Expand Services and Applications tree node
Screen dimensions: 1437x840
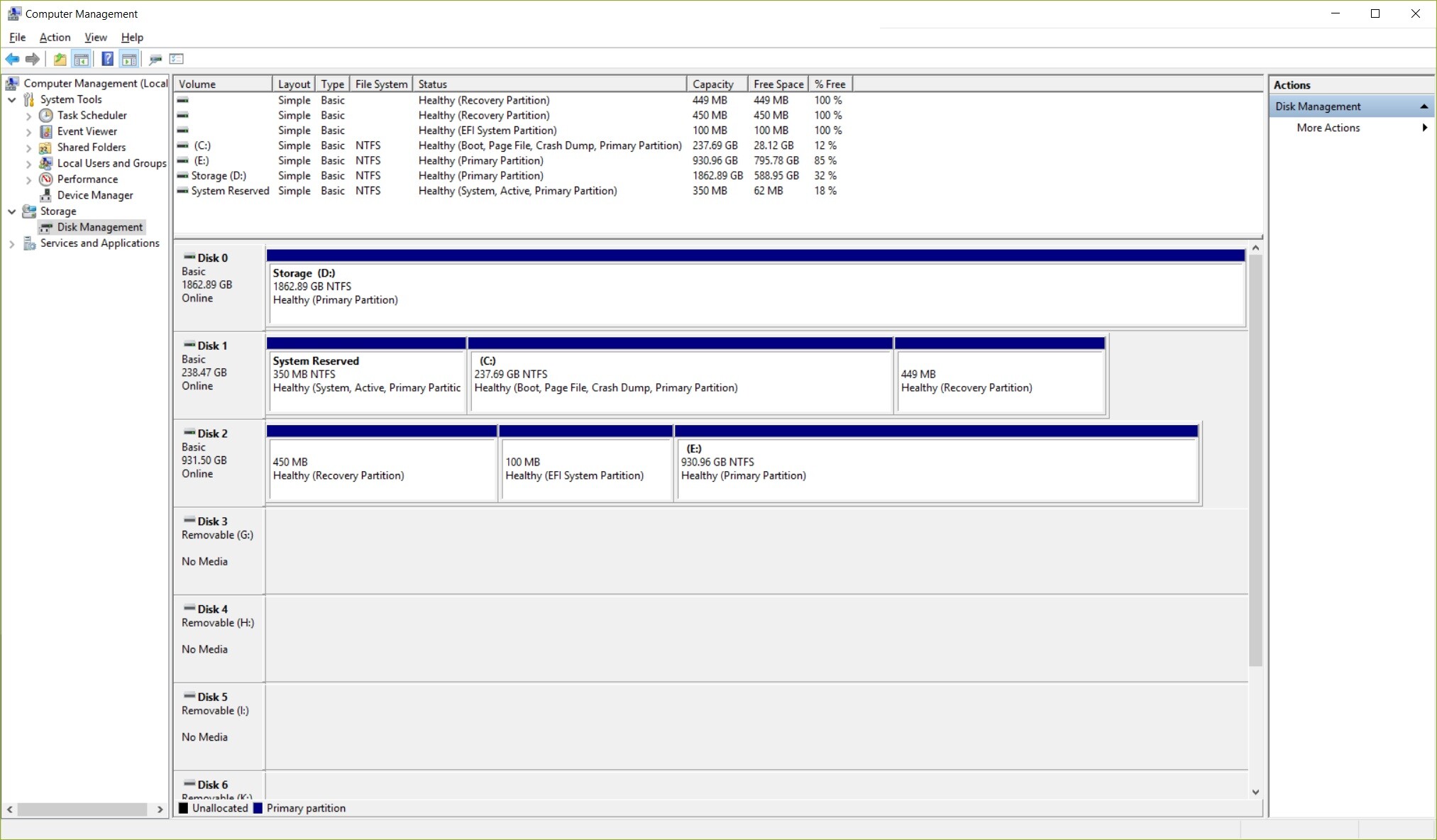[x=12, y=243]
